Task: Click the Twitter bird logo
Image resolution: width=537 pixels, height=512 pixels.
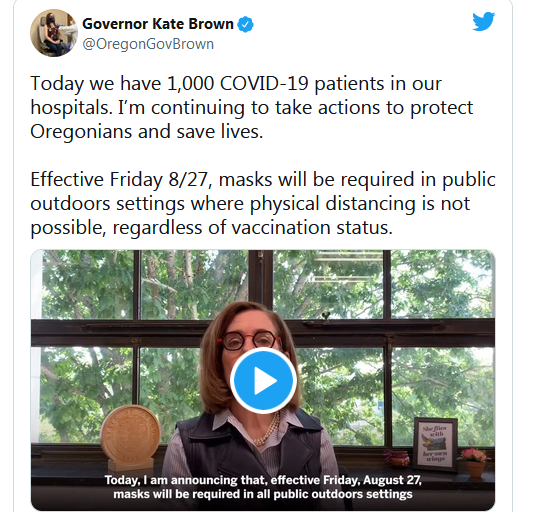Action: click(x=484, y=21)
